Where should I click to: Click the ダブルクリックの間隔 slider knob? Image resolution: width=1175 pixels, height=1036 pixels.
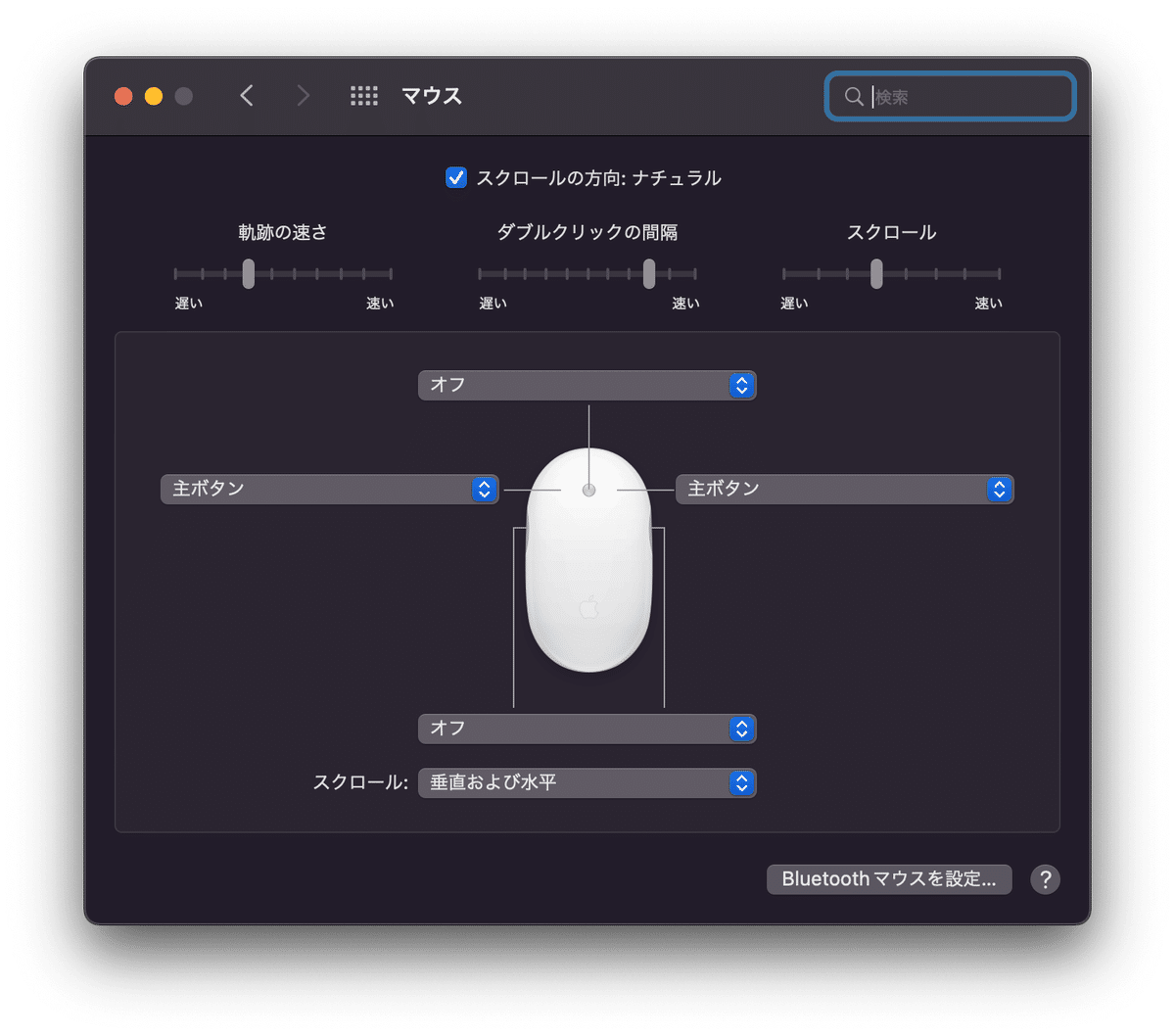coord(649,274)
